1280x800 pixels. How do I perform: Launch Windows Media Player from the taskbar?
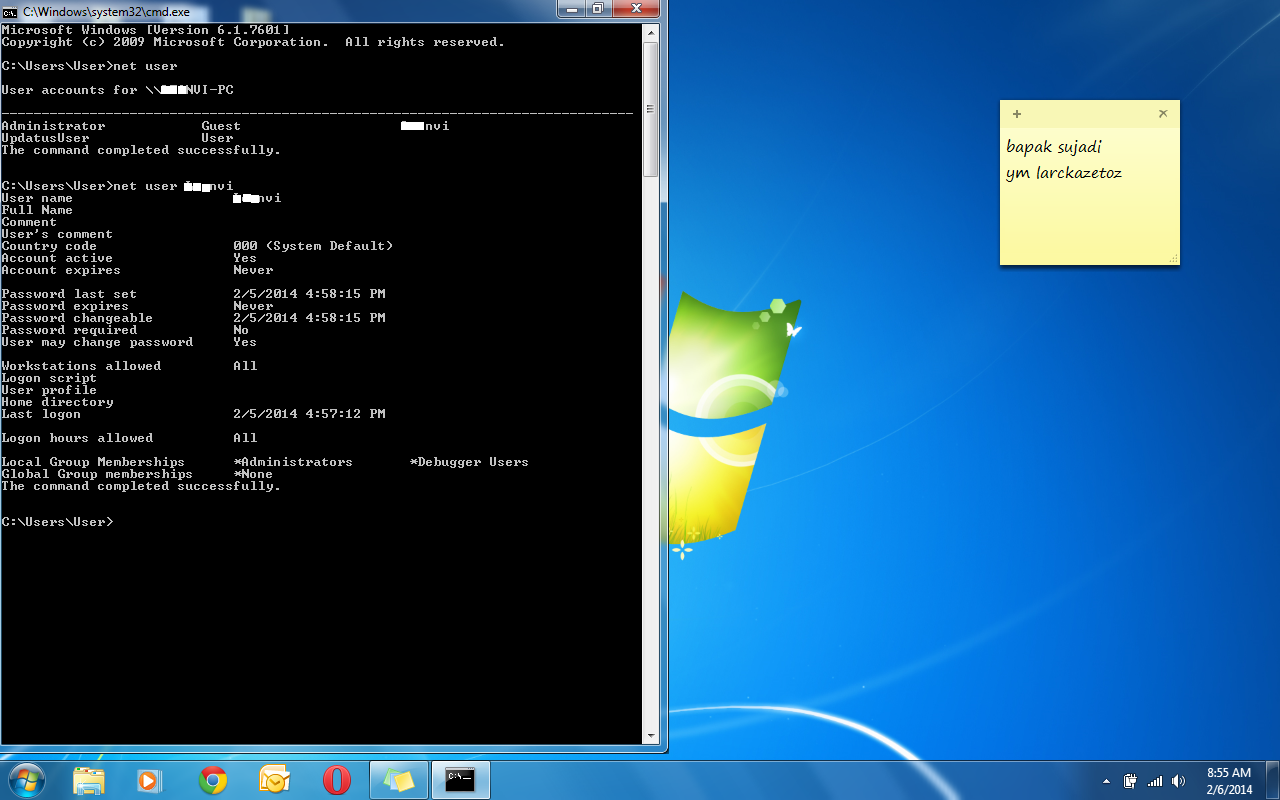[x=150, y=780]
